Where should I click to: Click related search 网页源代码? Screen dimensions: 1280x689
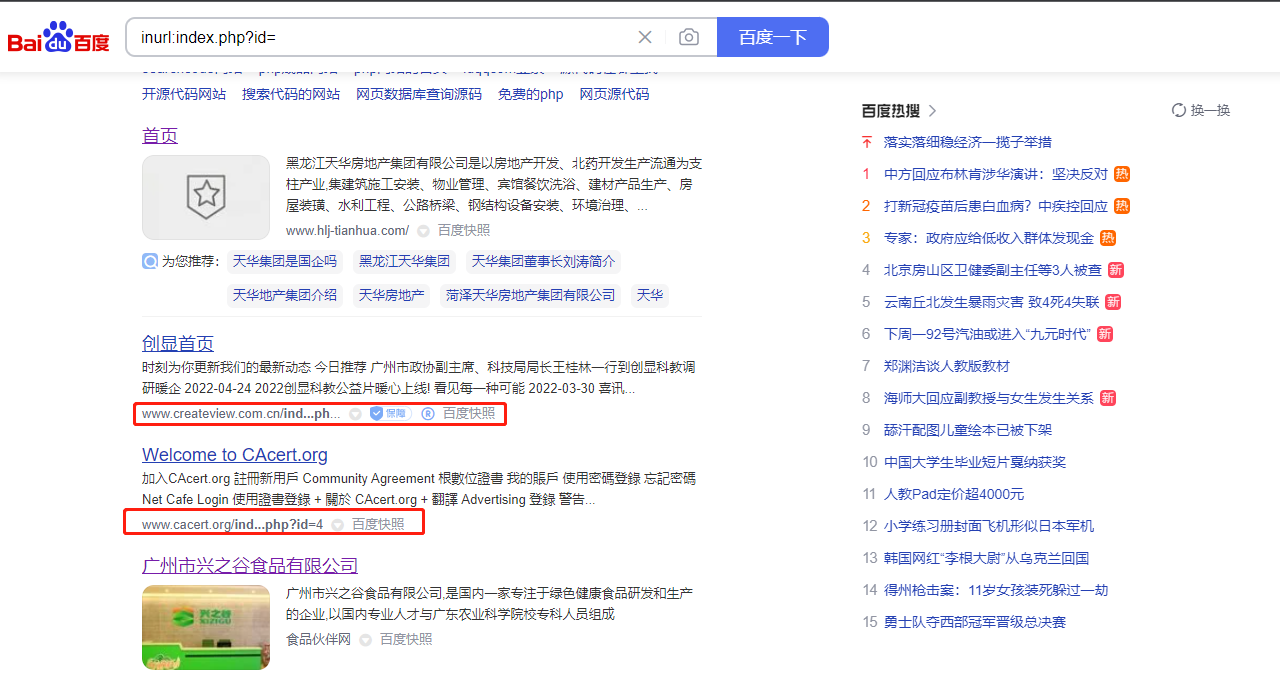(x=615, y=94)
